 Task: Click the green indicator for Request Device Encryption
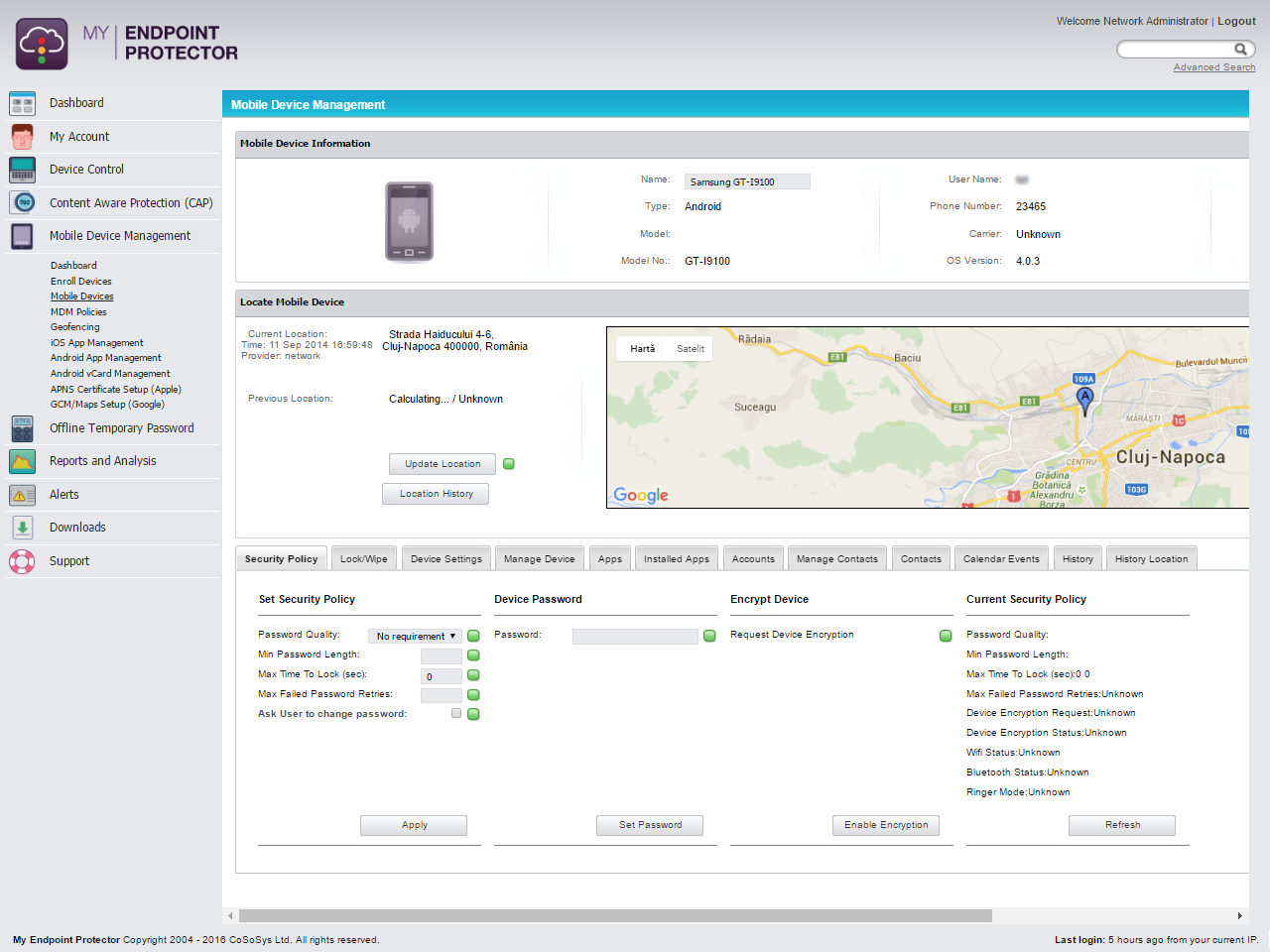point(946,636)
